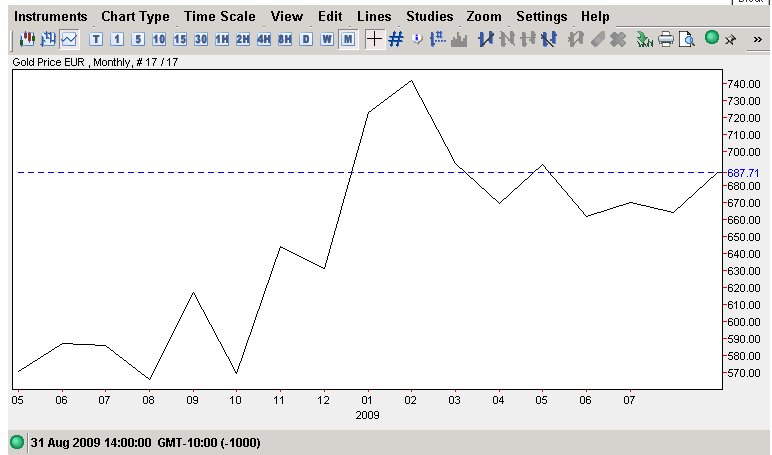Expand the toolbar overflow chevron
Viewport: 772px width, 455px height.
tap(758, 39)
